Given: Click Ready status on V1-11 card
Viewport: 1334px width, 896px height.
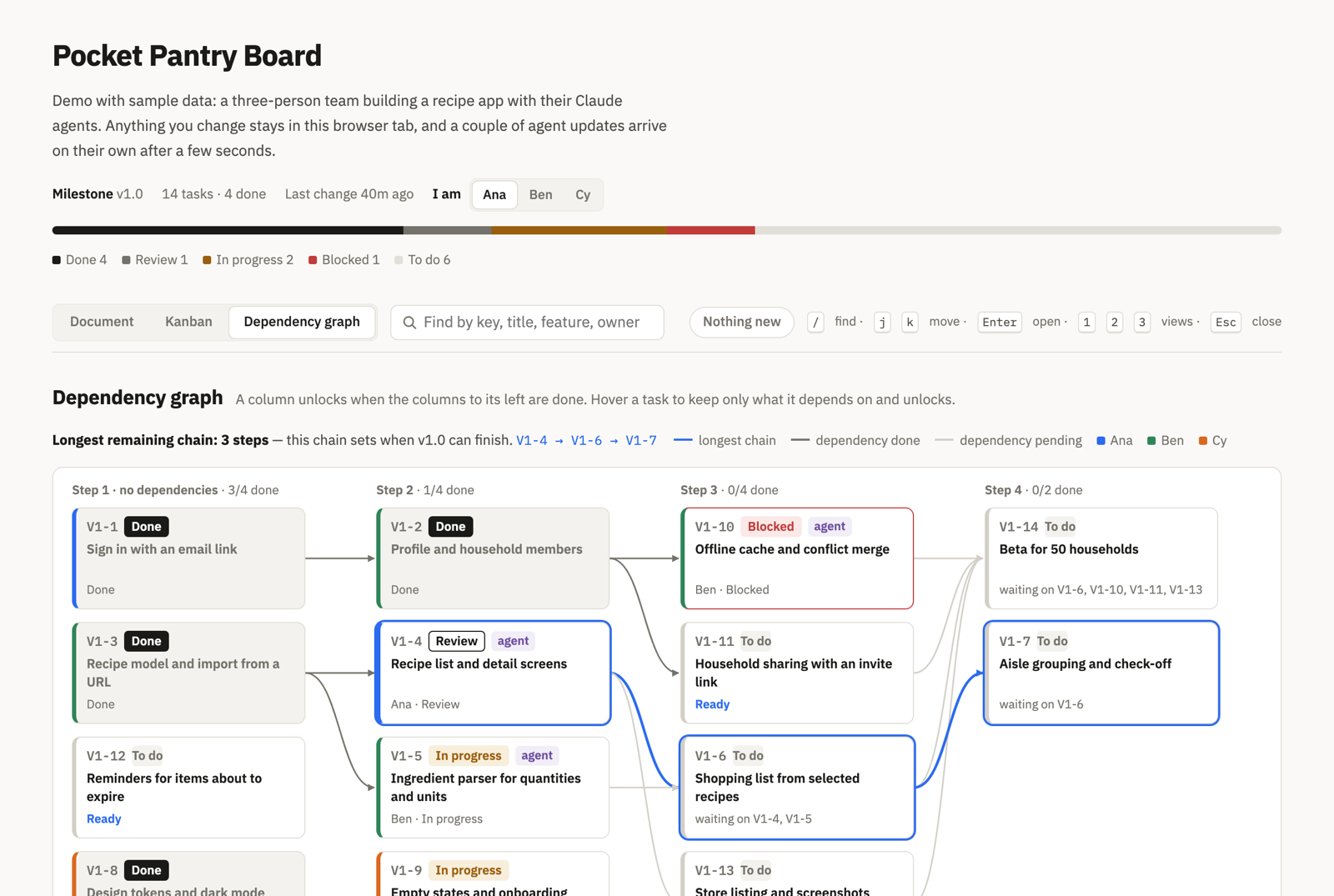Looking at the screenshot, I should [x=713, y=704].
